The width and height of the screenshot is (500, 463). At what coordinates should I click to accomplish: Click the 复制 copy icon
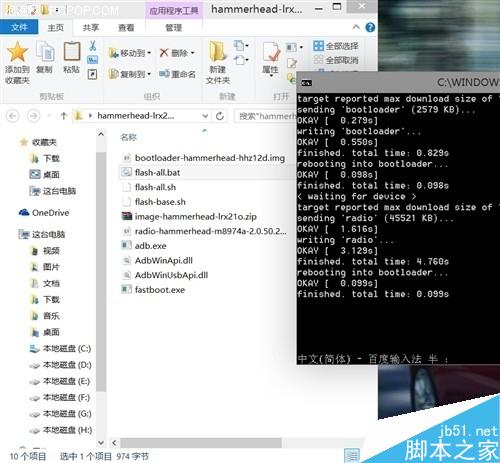[x=45, y=52]
